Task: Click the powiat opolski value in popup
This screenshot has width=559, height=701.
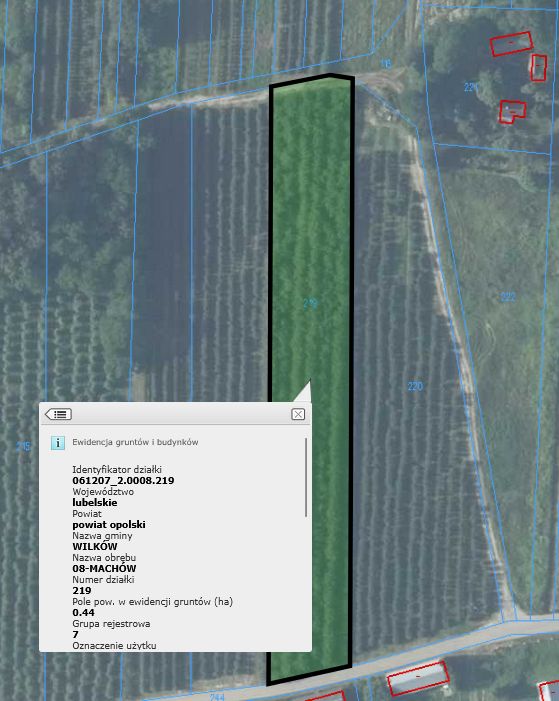Action: click(109, 524)
